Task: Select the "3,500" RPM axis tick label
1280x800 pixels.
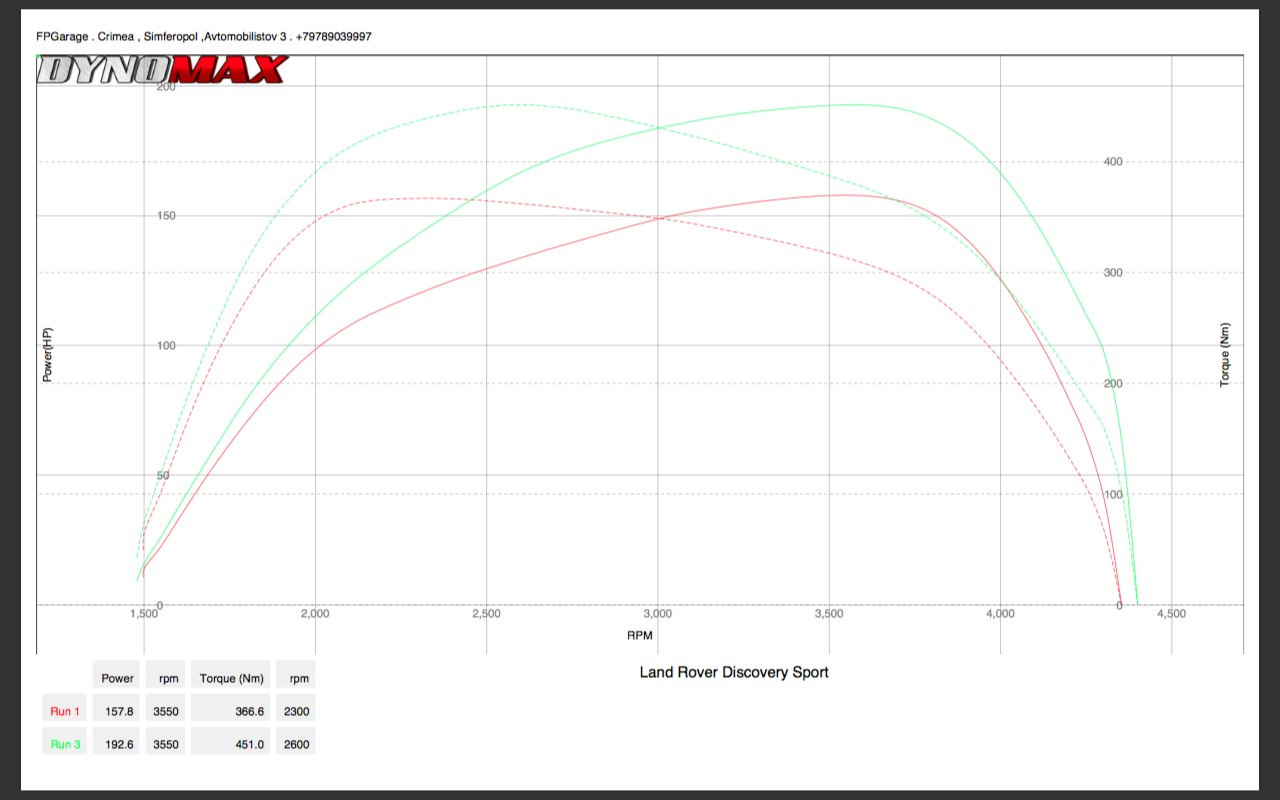Action: click(x=829, y=614)
